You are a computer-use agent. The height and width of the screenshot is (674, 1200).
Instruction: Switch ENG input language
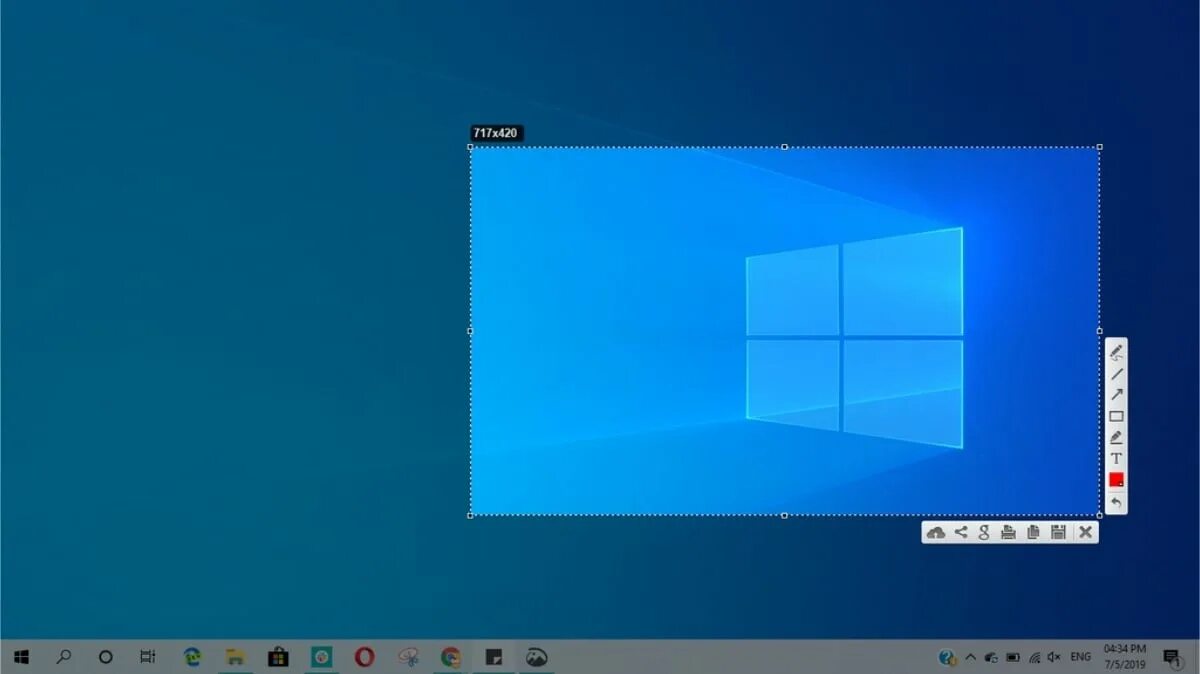pyautogui.click(x=1081, y=657)
